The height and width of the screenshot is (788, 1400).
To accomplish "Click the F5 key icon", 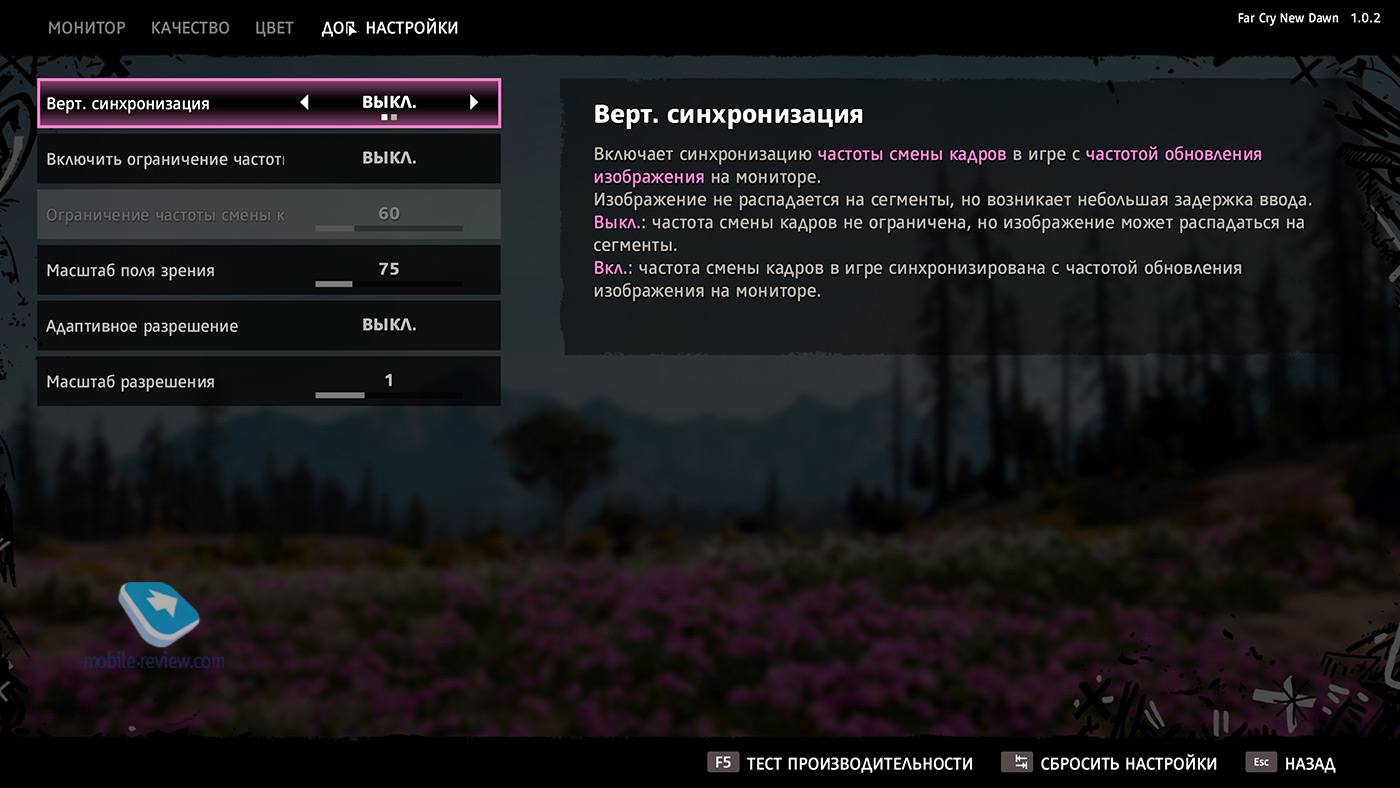I will click(x=723, y=762).
